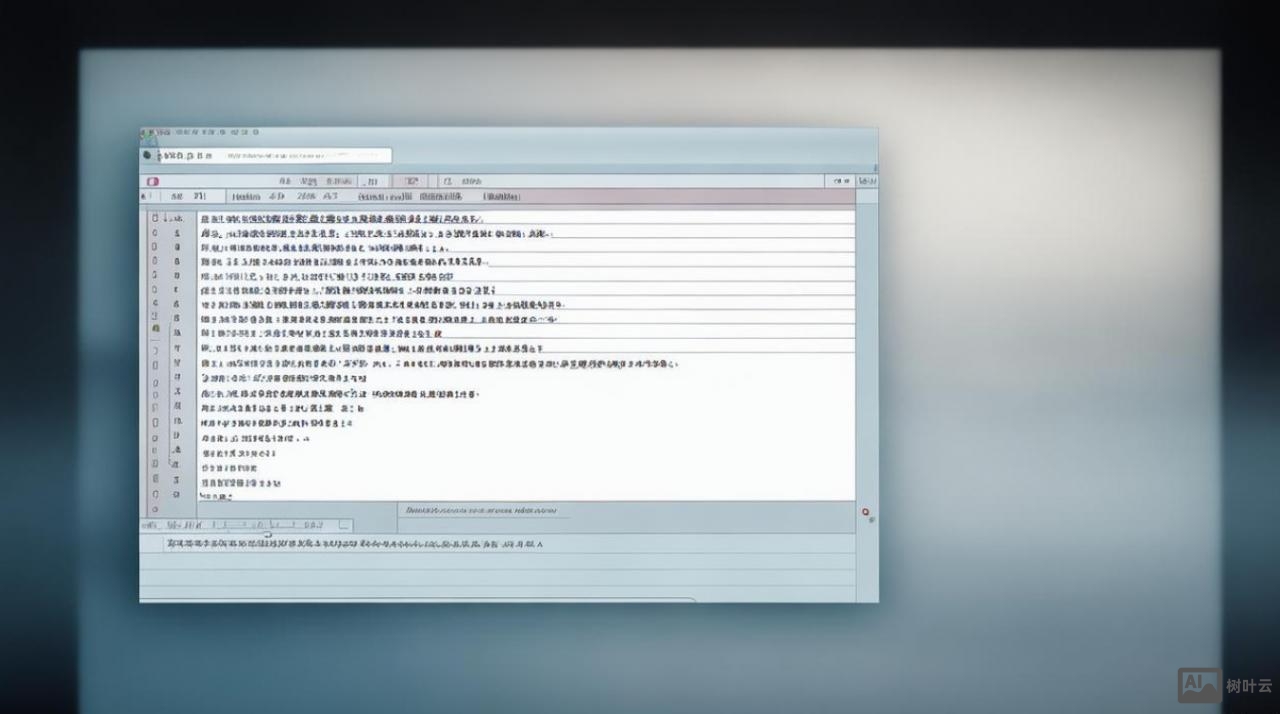
Task: Click the red rounded icon at toolbar's left end
Action: (x=152, y=181)
